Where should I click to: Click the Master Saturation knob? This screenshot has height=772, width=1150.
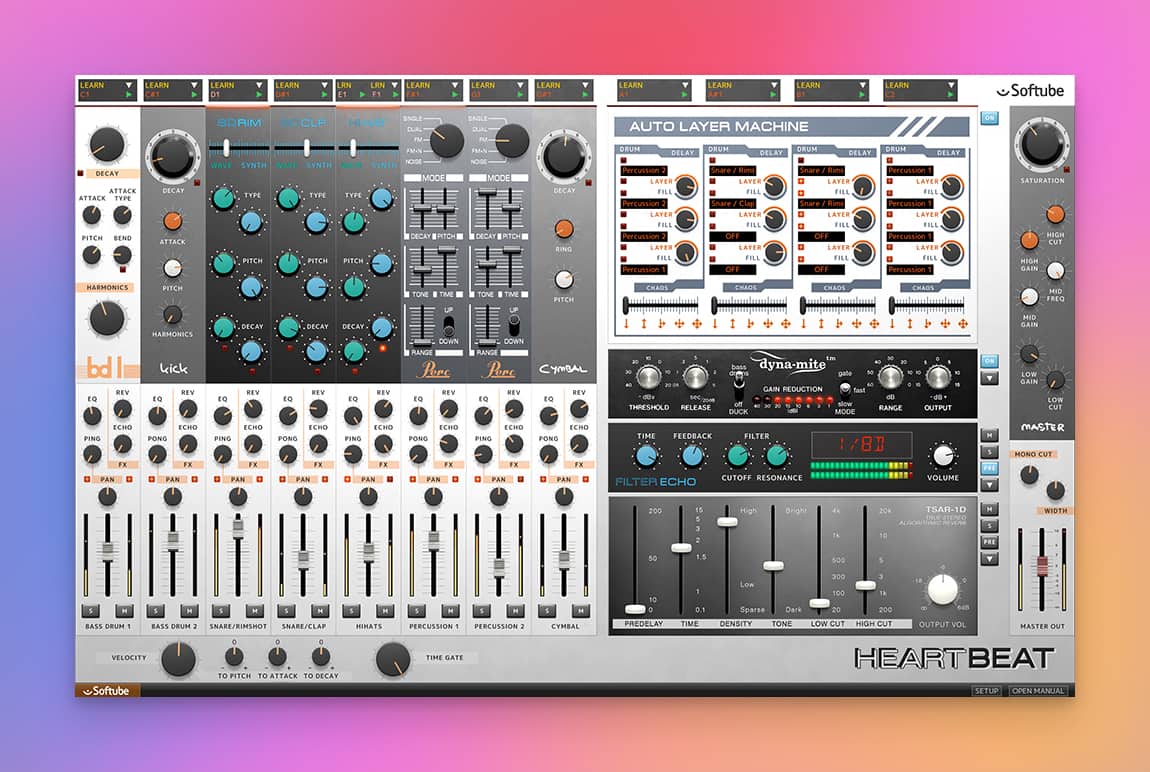(x=1042, y=147)
